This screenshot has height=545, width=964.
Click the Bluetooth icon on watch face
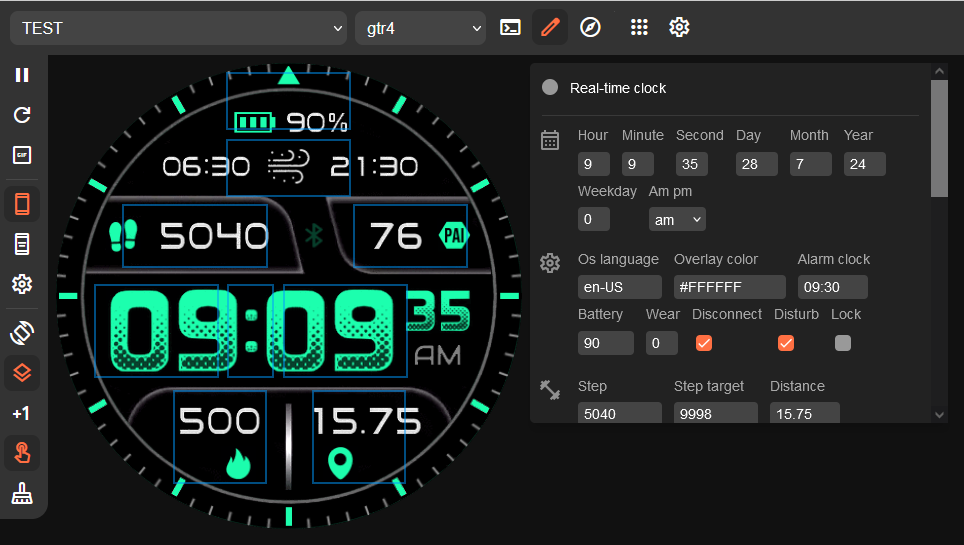pos(314,236)
